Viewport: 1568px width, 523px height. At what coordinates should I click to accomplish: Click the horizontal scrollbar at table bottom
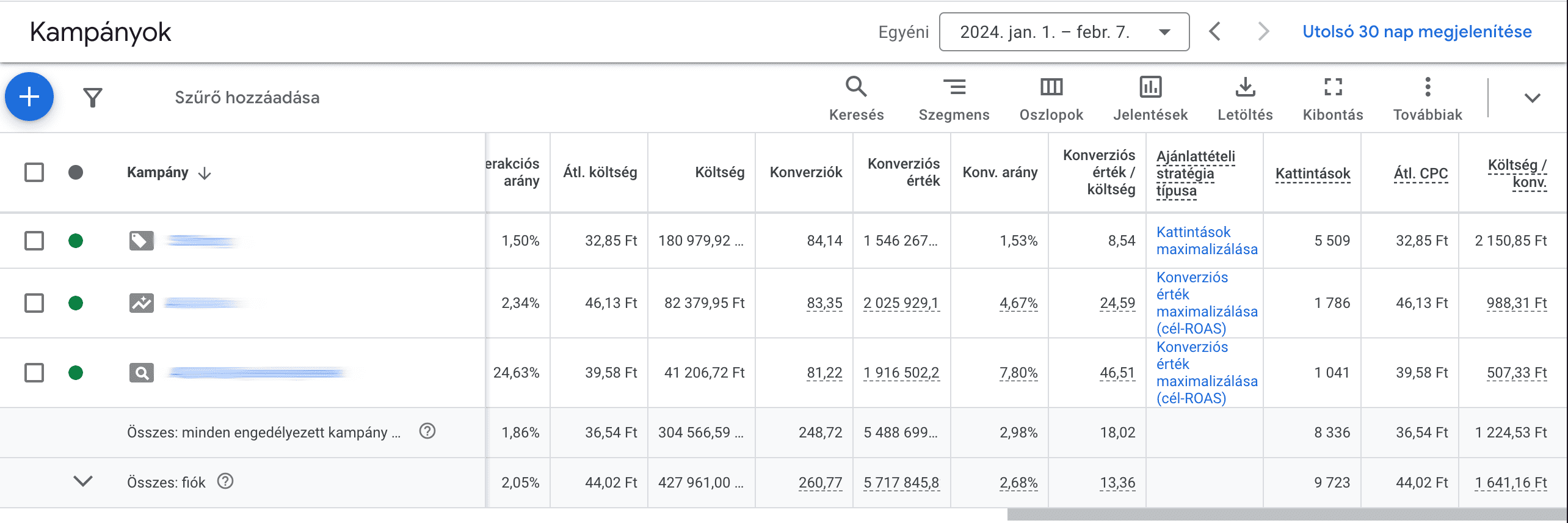1287,515
